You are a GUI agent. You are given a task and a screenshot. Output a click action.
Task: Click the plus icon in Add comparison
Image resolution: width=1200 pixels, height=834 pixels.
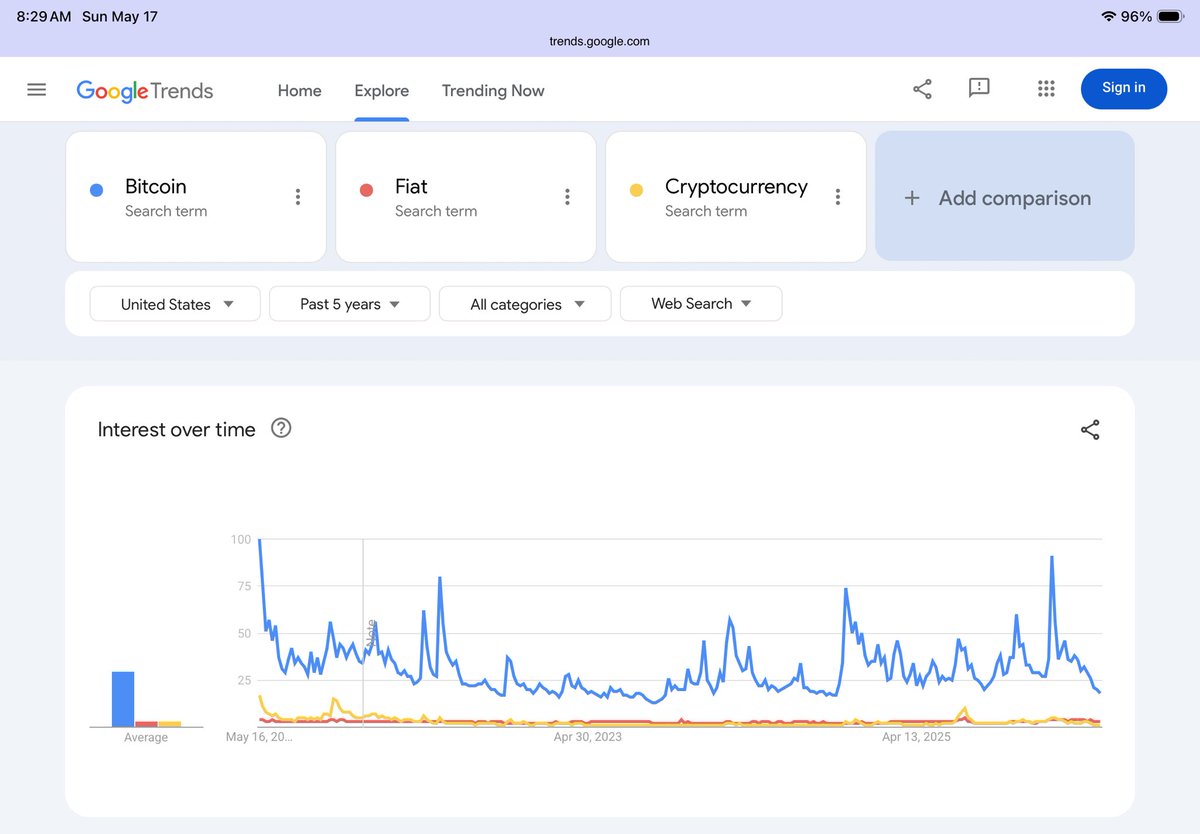[912, 198]
